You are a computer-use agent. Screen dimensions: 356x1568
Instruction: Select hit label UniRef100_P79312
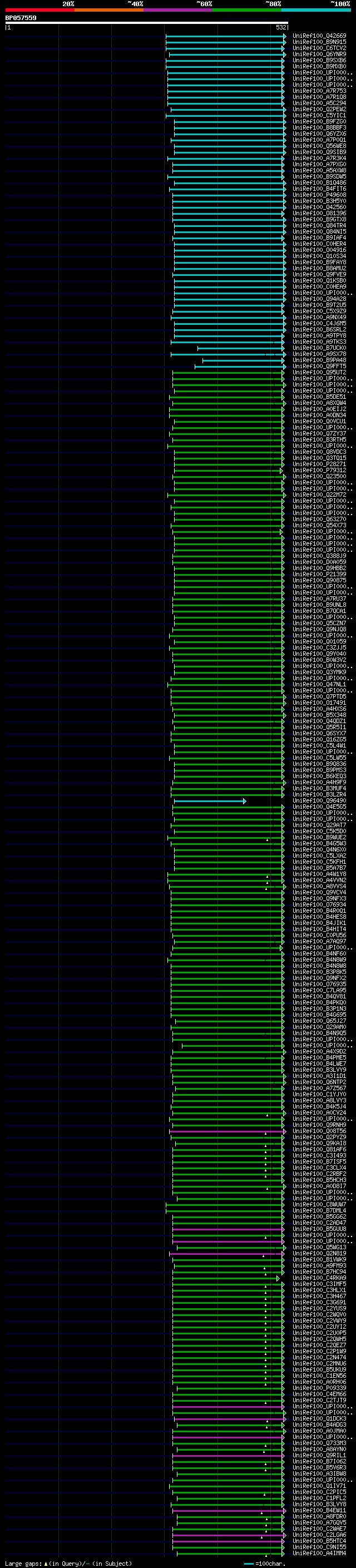[x=319, y=471]
